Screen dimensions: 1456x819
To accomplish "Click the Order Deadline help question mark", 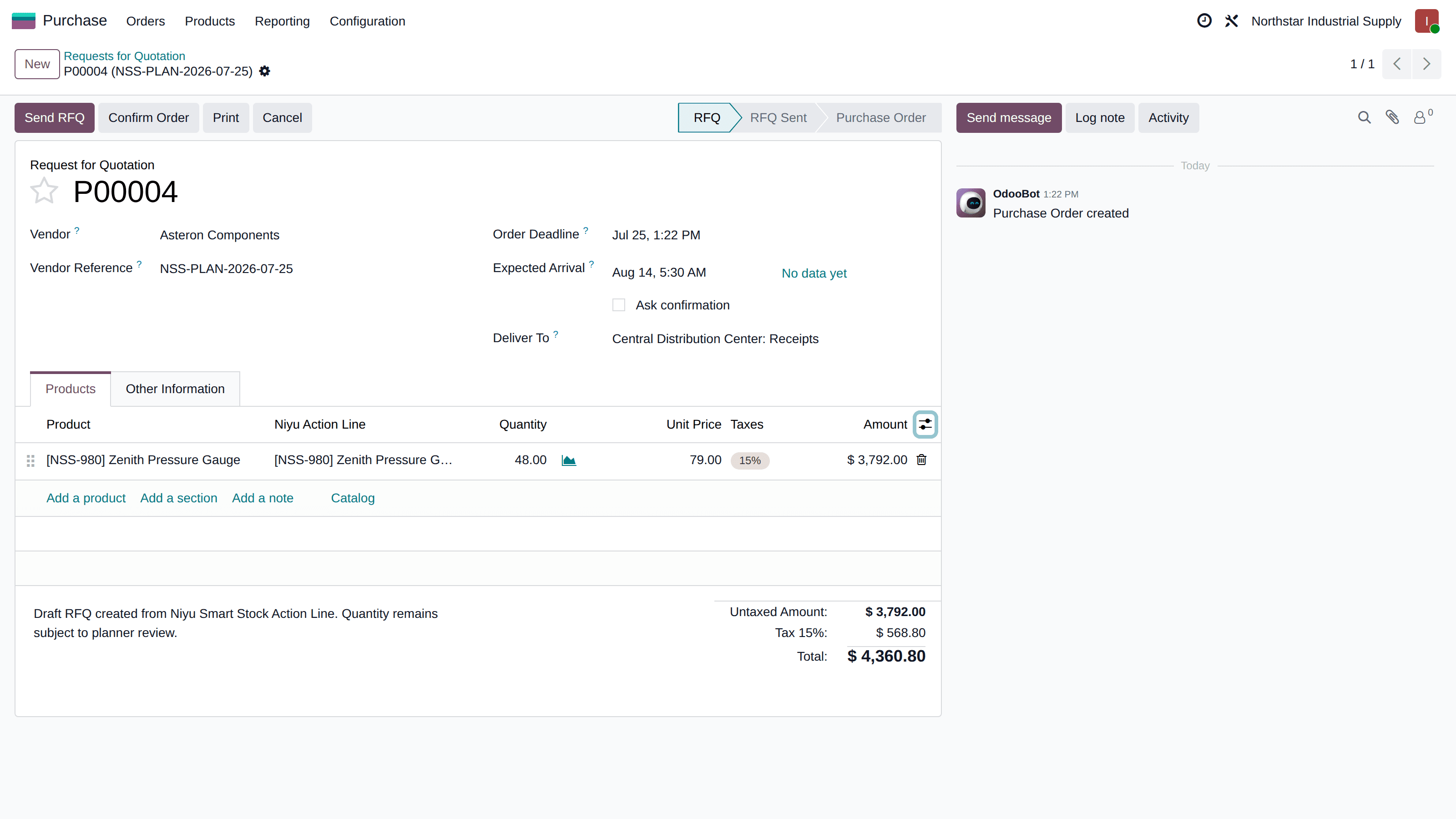I will pos(586,231).
